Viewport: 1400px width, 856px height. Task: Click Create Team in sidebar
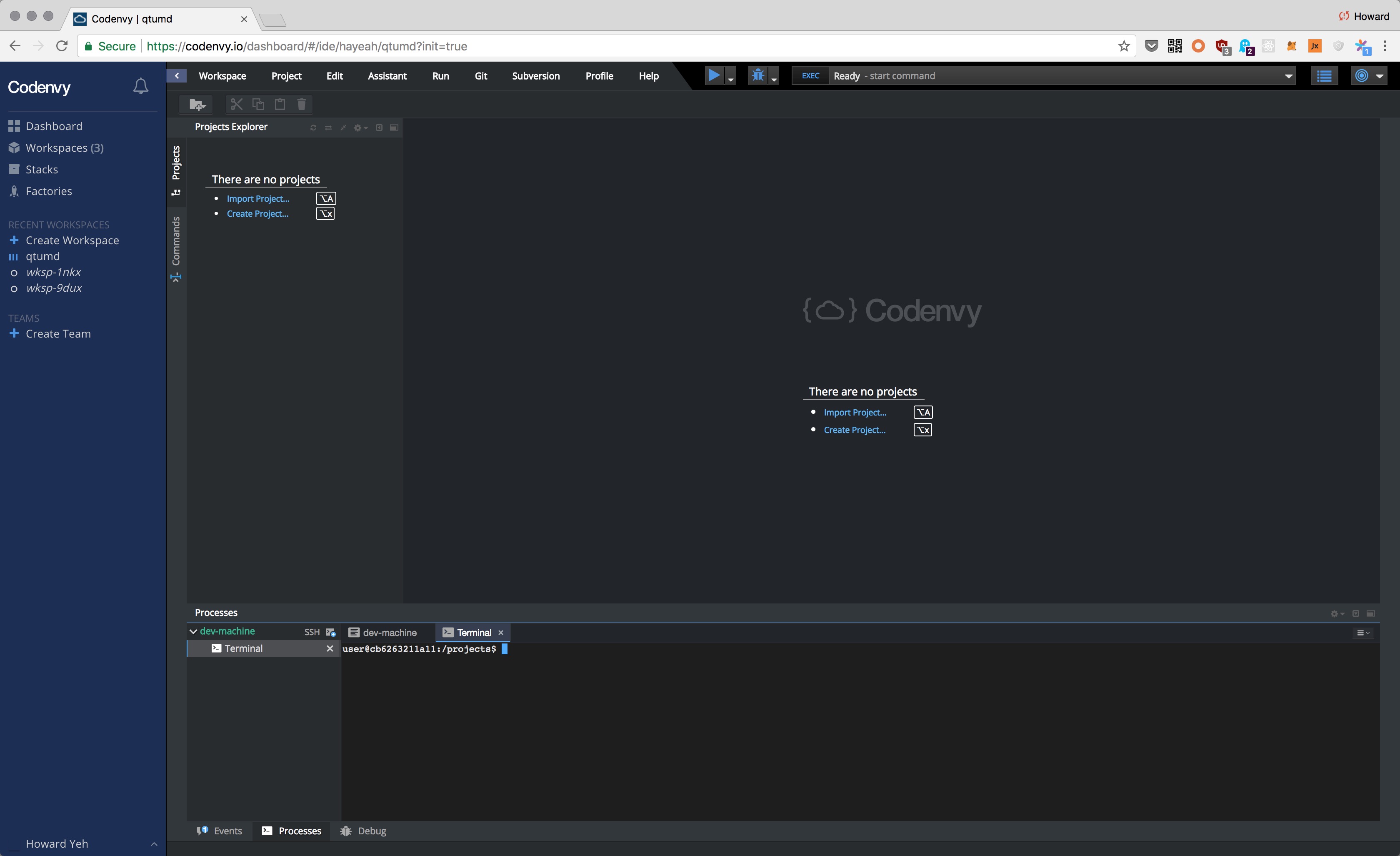[50, 334]
